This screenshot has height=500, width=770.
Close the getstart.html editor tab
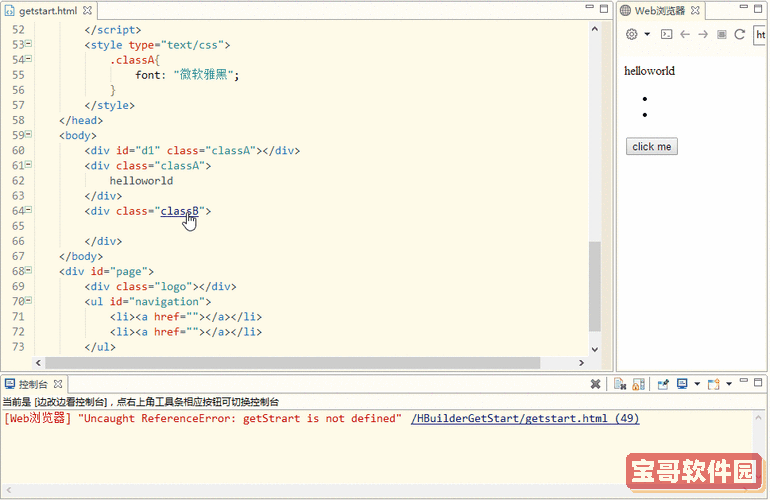[x=87, y=10]
